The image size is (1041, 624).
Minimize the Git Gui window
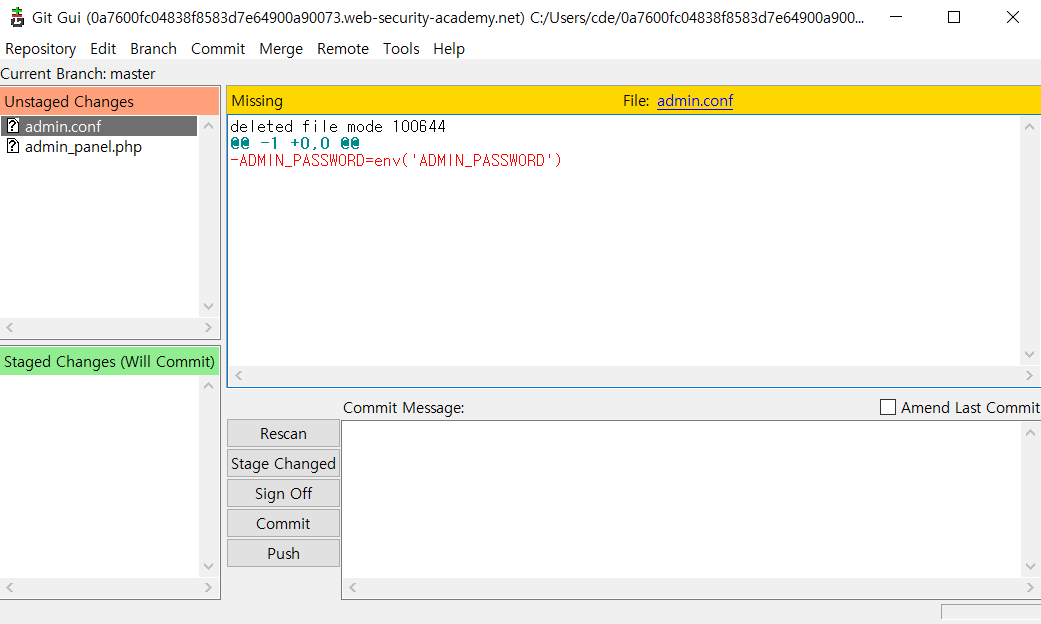point(896,17)
